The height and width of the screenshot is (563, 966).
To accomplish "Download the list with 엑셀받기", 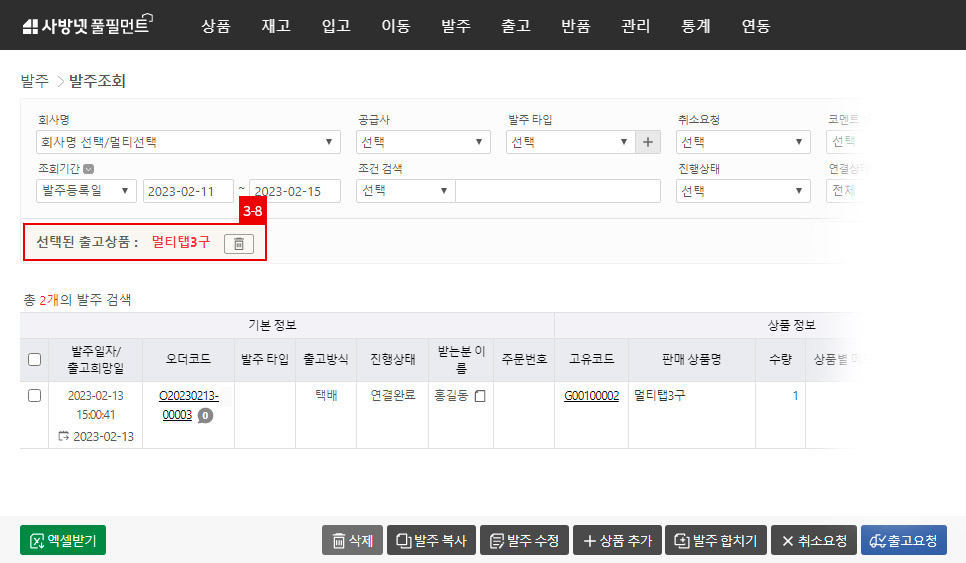I will coord(62,540).
